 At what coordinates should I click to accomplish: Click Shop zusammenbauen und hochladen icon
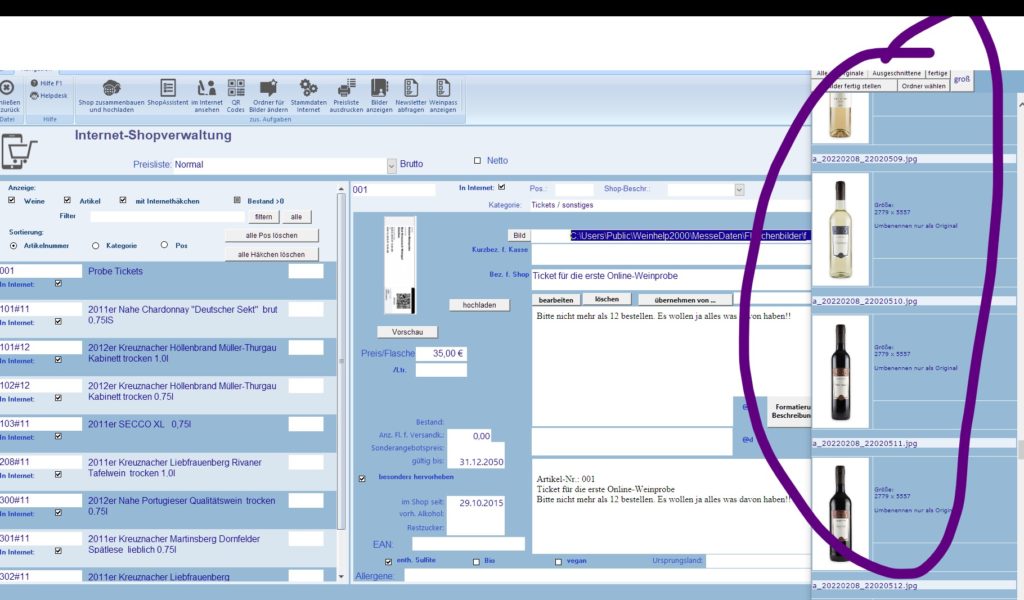tap(111, 89)
